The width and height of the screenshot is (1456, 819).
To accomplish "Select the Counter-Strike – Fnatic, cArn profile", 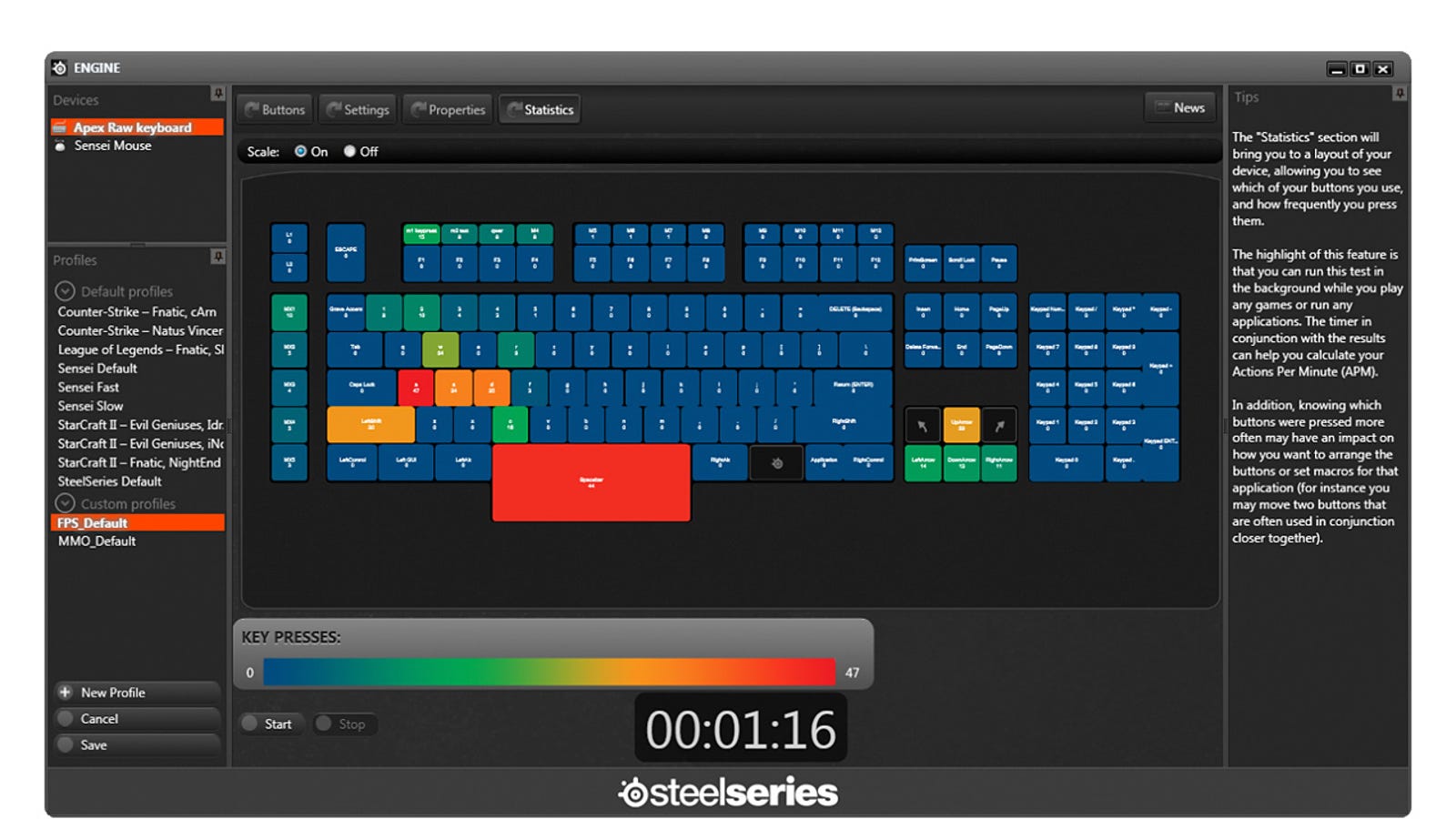I will (x=137, y=311).
